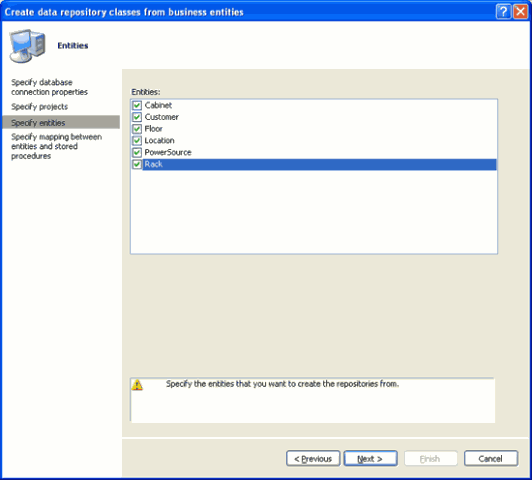Viewport: 532px width, 480px height.
Task: Uncheck the Customer entity checkbox
Action: click(137, 117)
